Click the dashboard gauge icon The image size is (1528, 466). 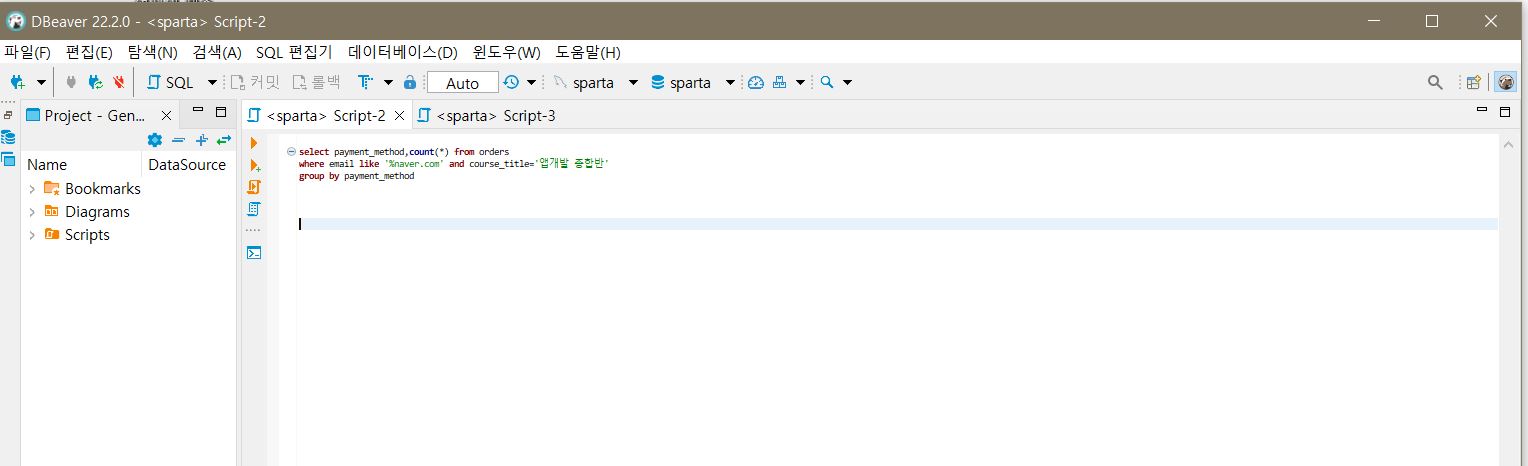click(x=756, y=83)
